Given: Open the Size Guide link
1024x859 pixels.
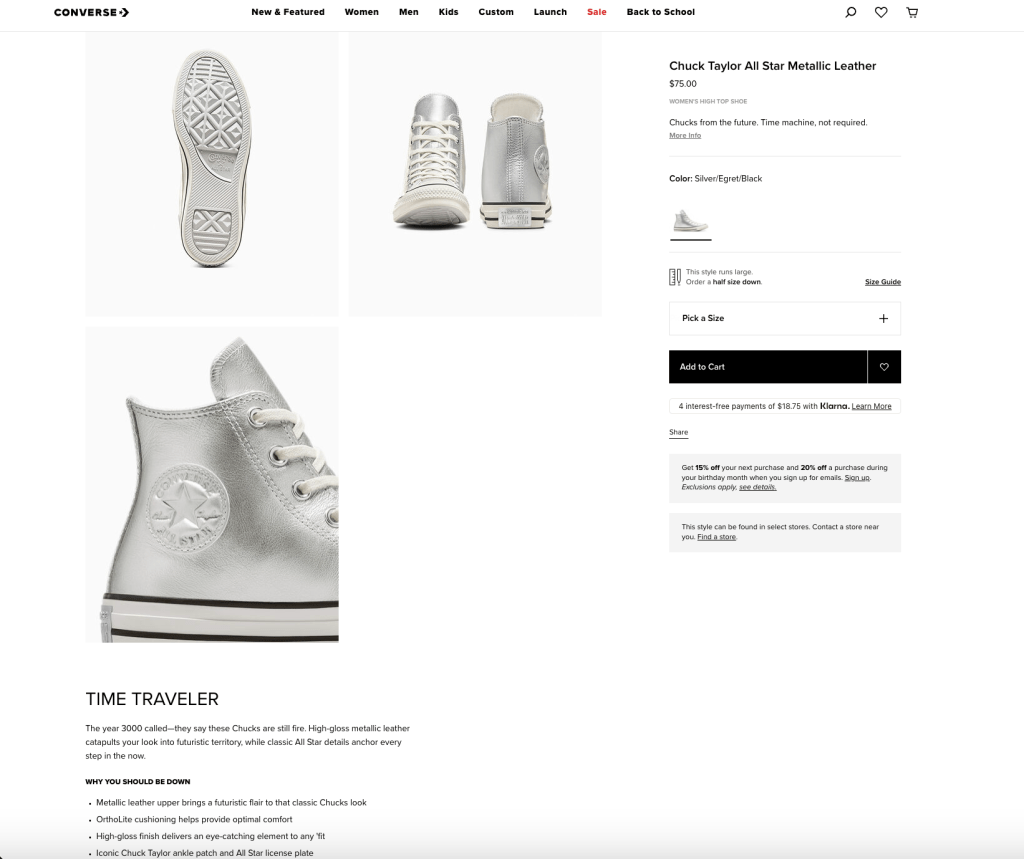Looking at the screenshot, I should click(x=882, y=282).
